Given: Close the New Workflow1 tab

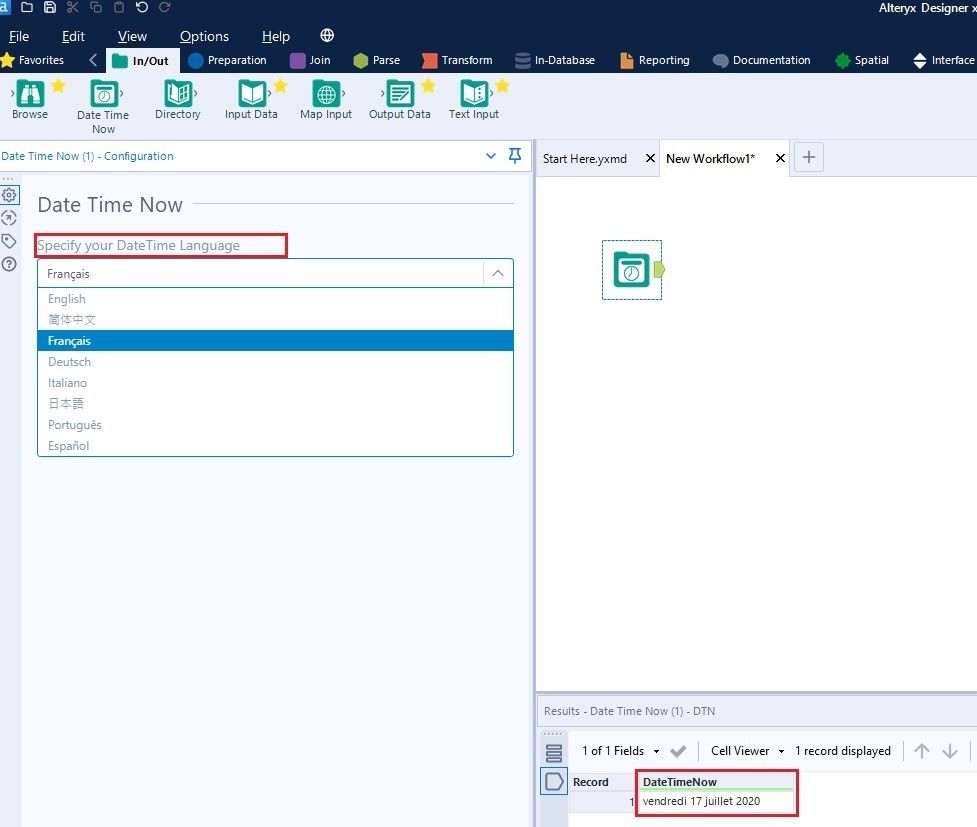Looking at the screenshot, I should point(780,158).
